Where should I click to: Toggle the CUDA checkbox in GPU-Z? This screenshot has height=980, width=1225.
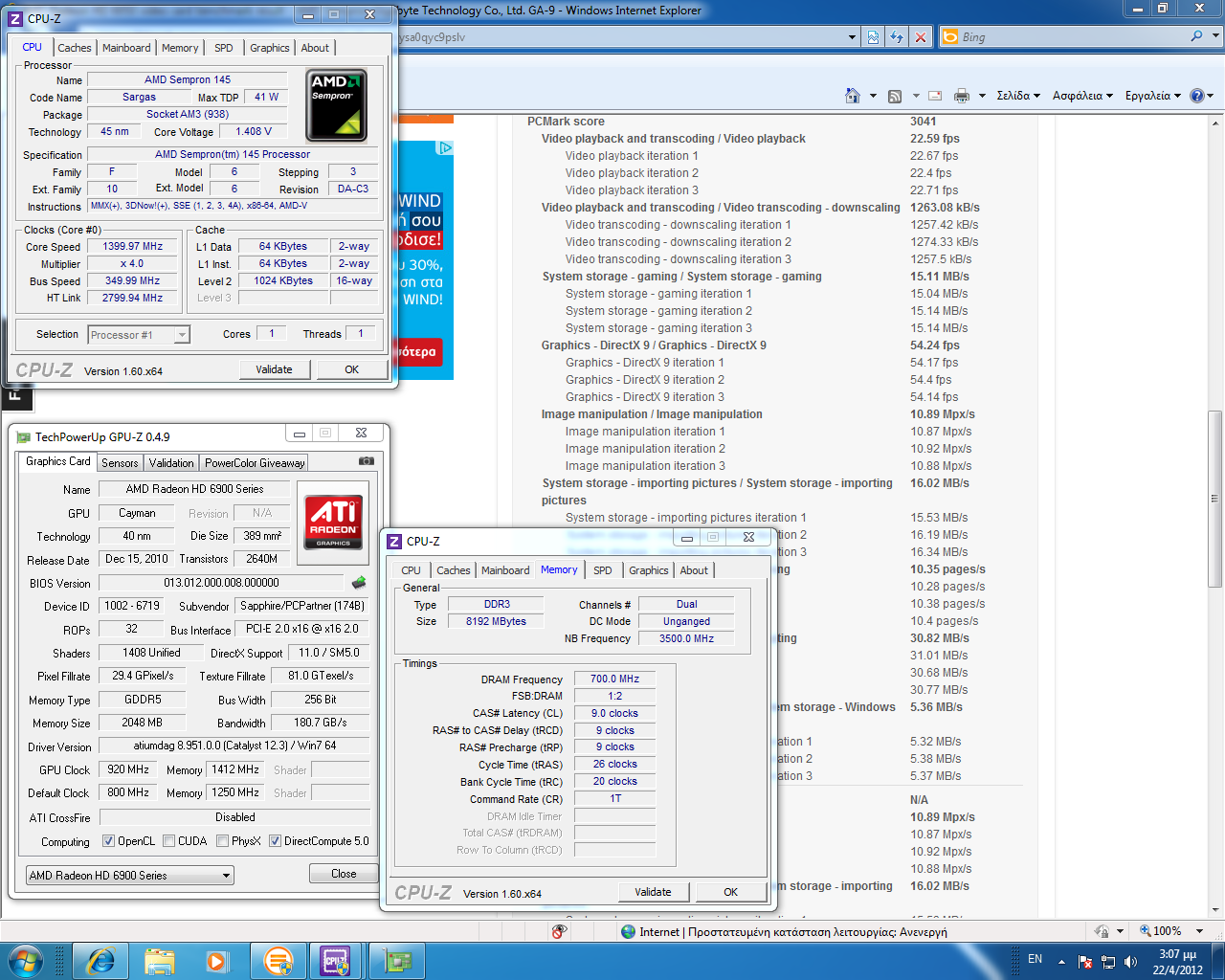(168, 841)
